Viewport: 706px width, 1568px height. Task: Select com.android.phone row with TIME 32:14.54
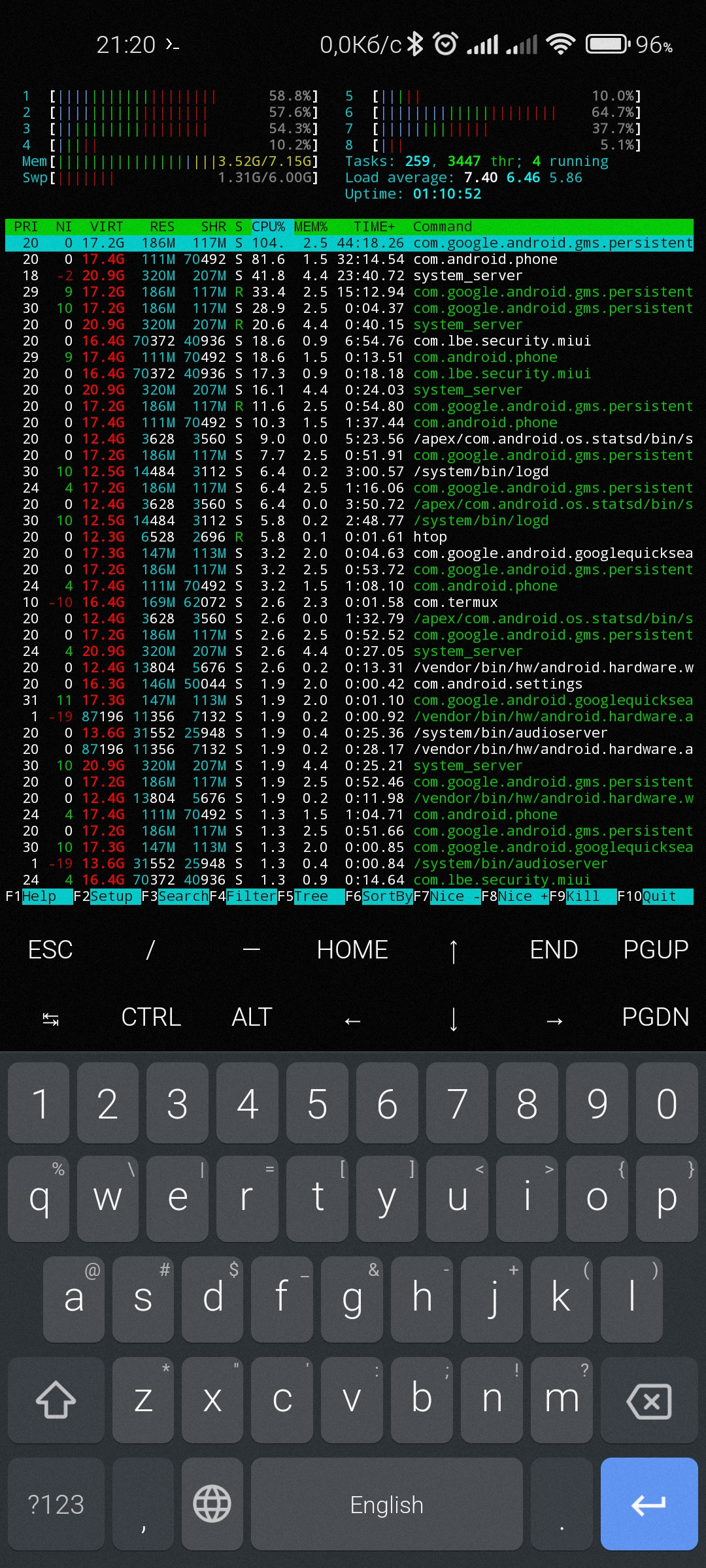tap(349, 259)
